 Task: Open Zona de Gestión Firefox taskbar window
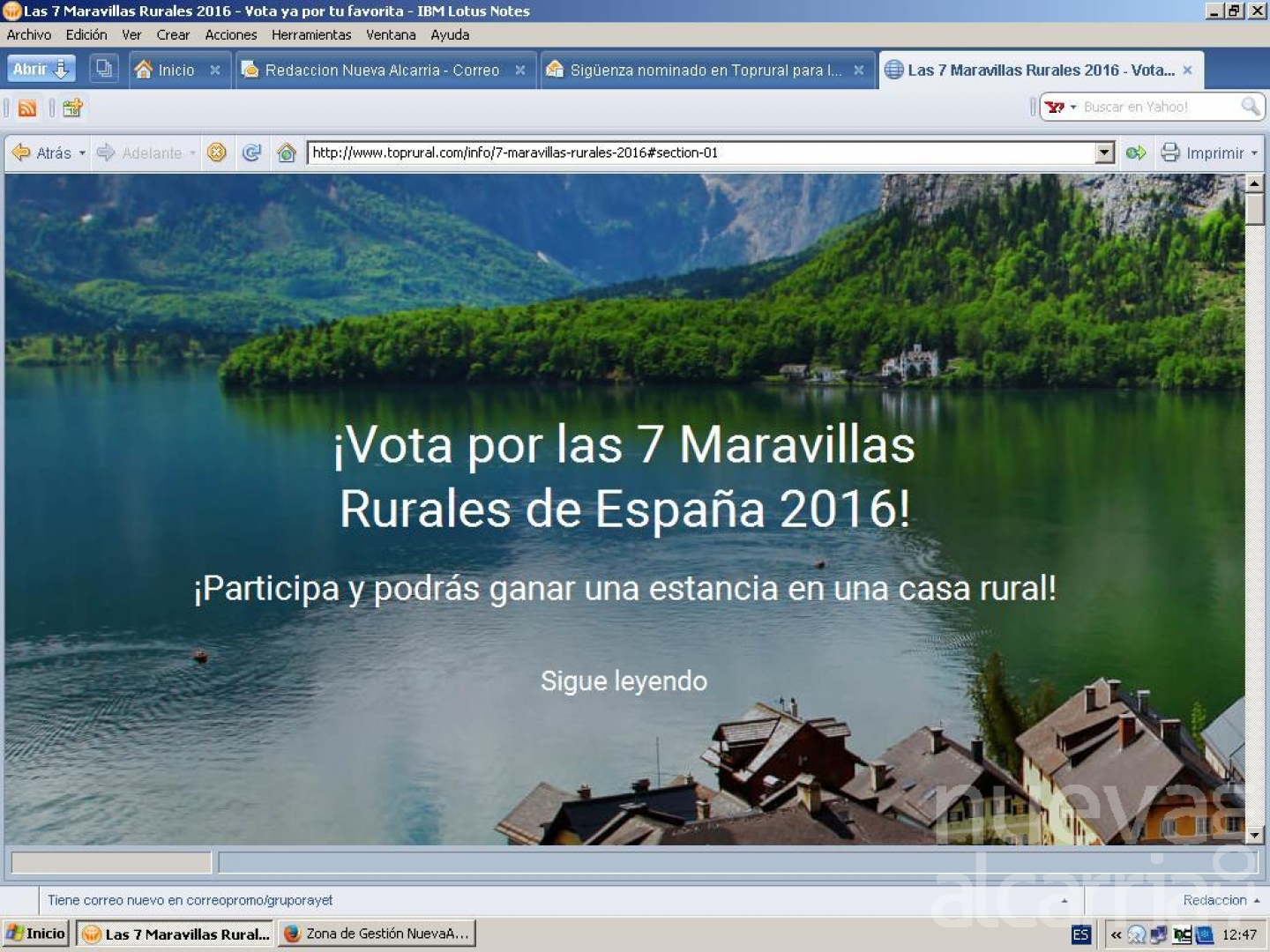(x=377, y=933)
